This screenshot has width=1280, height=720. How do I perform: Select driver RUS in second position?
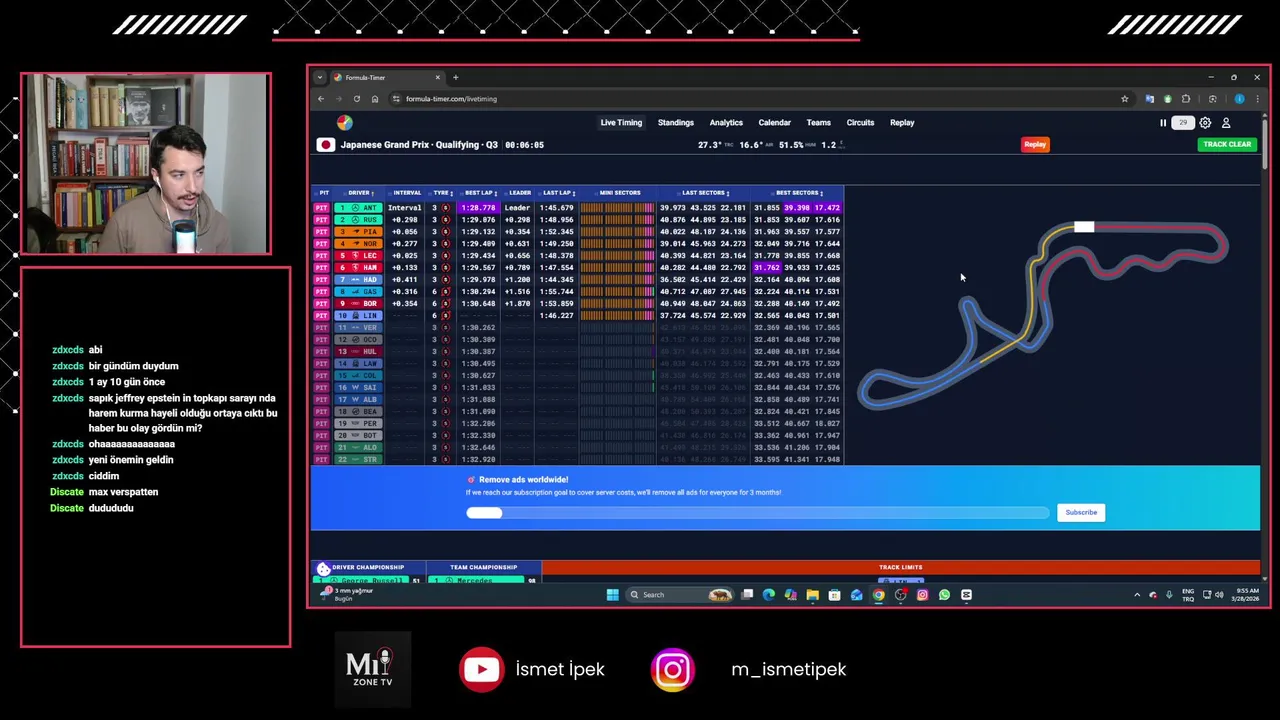tap(359, 220)
